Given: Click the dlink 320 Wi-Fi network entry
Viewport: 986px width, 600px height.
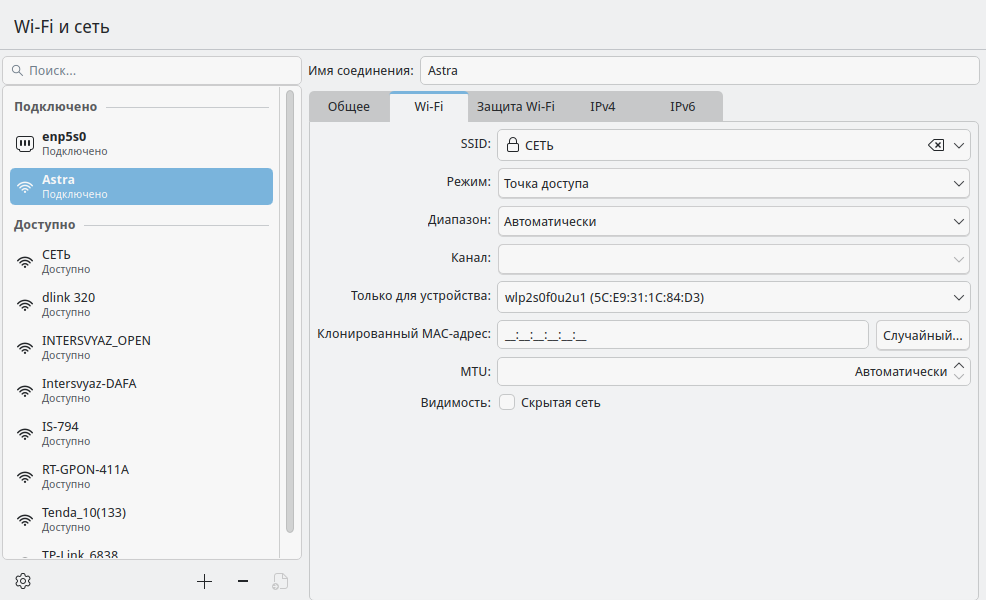Looking at the screenshot, I should [x=141, y=304].
